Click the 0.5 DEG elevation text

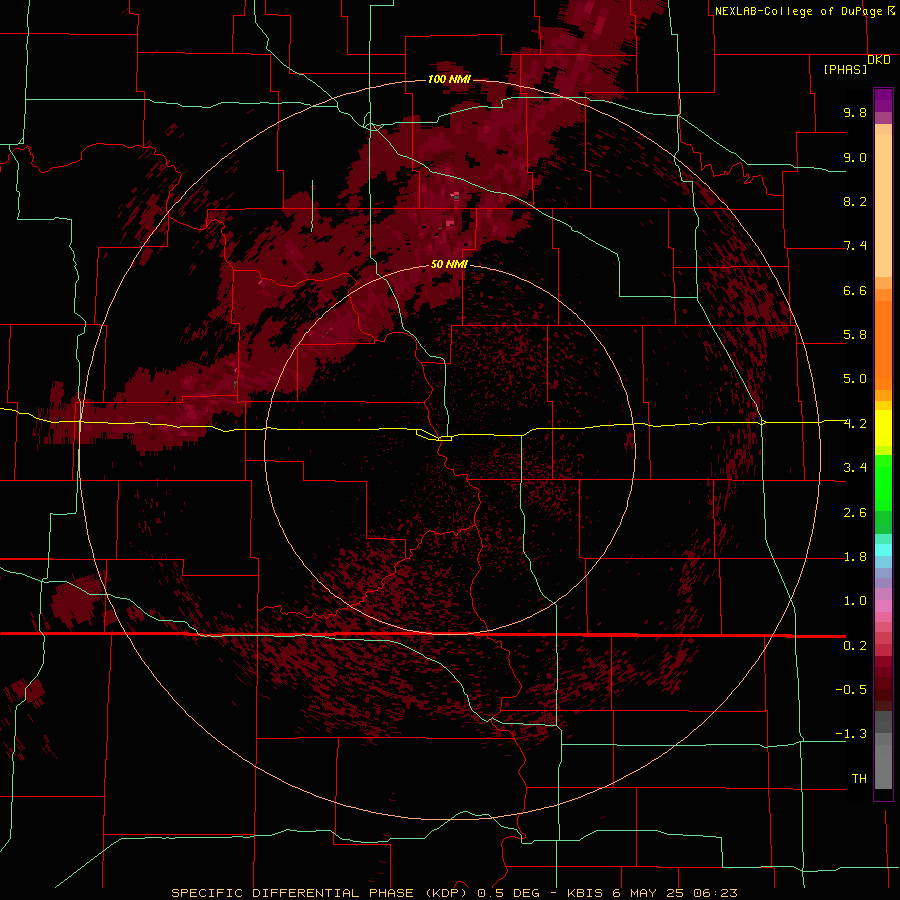point(508,893)
